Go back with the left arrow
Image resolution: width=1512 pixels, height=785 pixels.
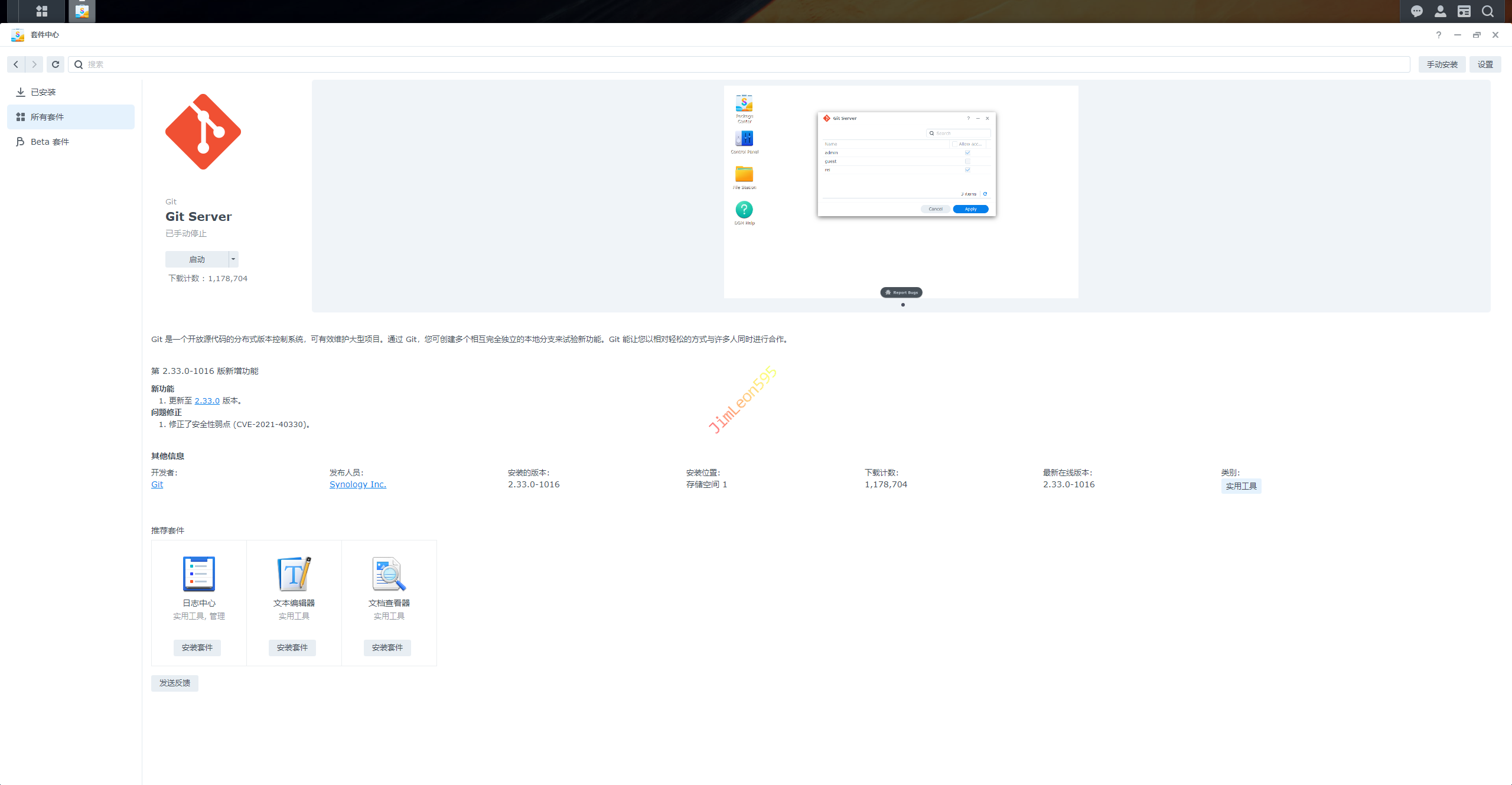(x=16, y=64)
